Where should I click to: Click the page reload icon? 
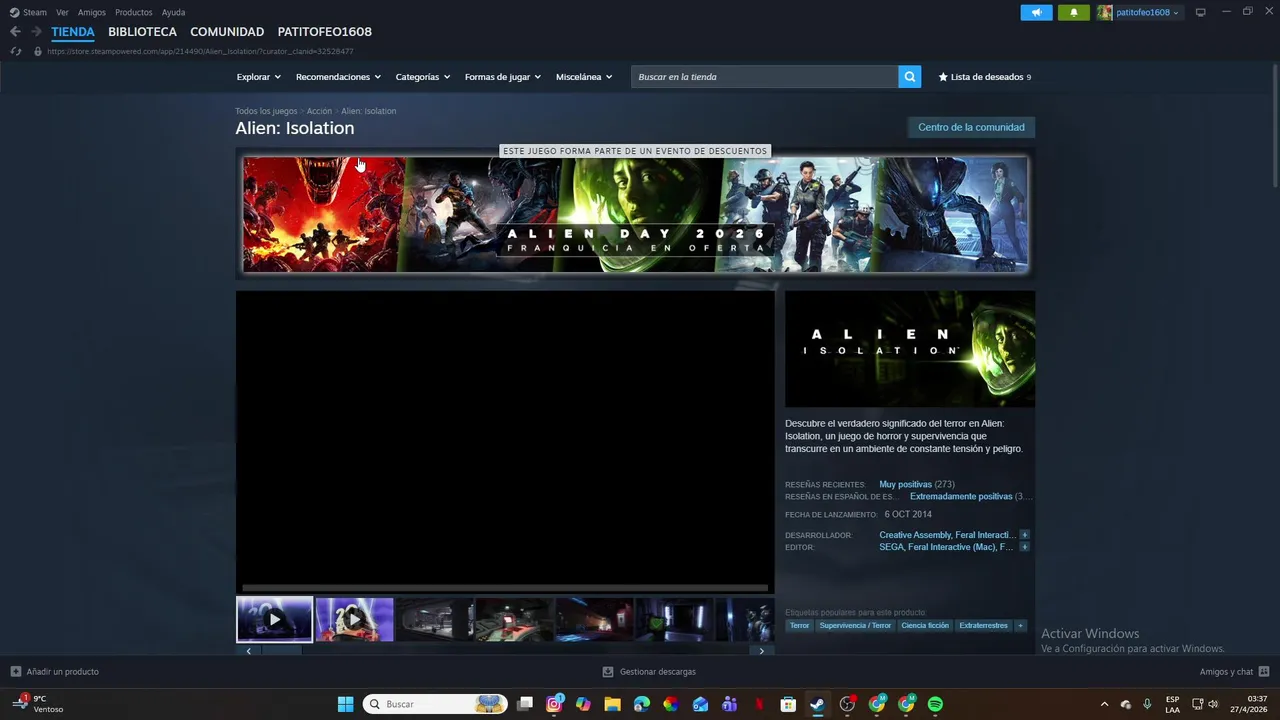click(15, 51)
